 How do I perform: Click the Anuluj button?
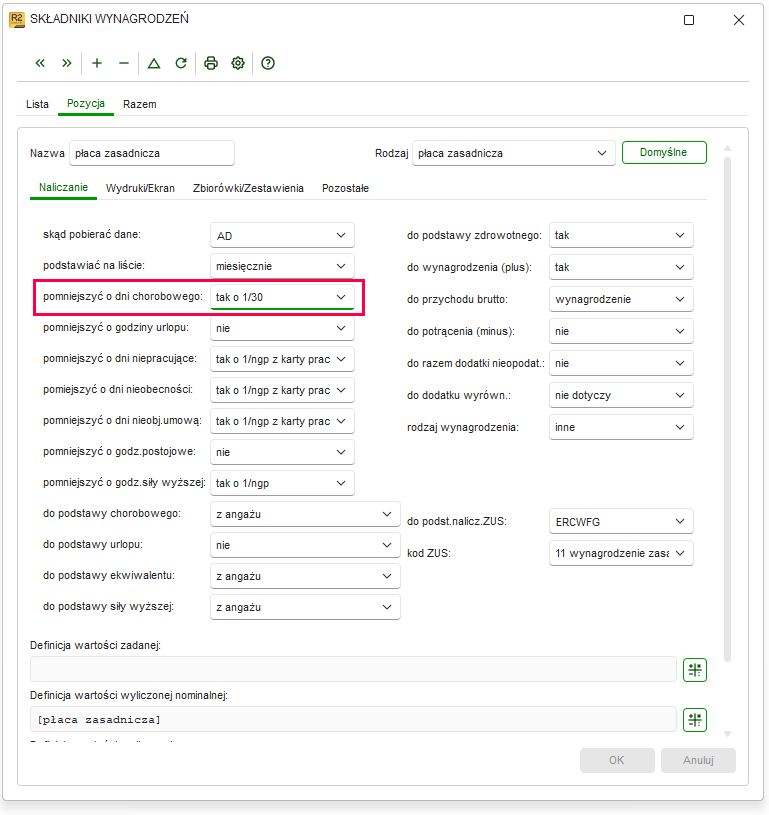click(698, 760)
